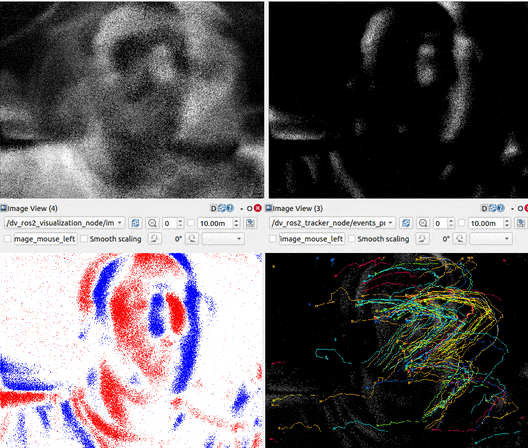Click the Image View (3) title text
This screenshot has width=528, height=448.
[x=298, y=209]
